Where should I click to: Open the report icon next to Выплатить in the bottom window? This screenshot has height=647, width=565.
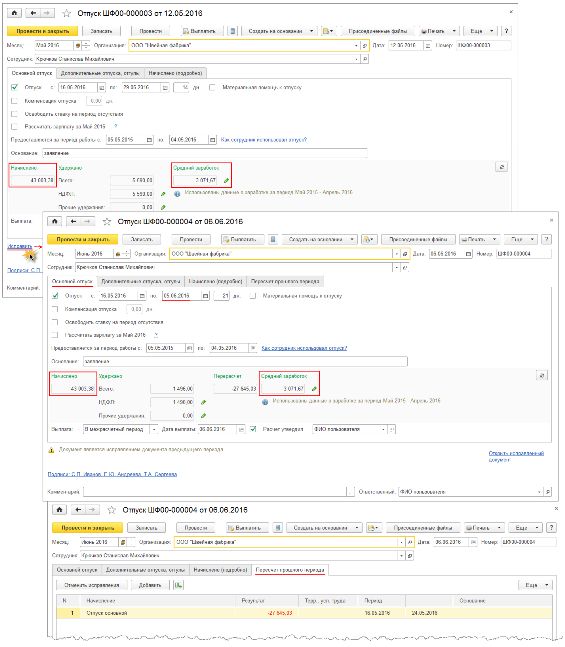click(x=279, y=528)
